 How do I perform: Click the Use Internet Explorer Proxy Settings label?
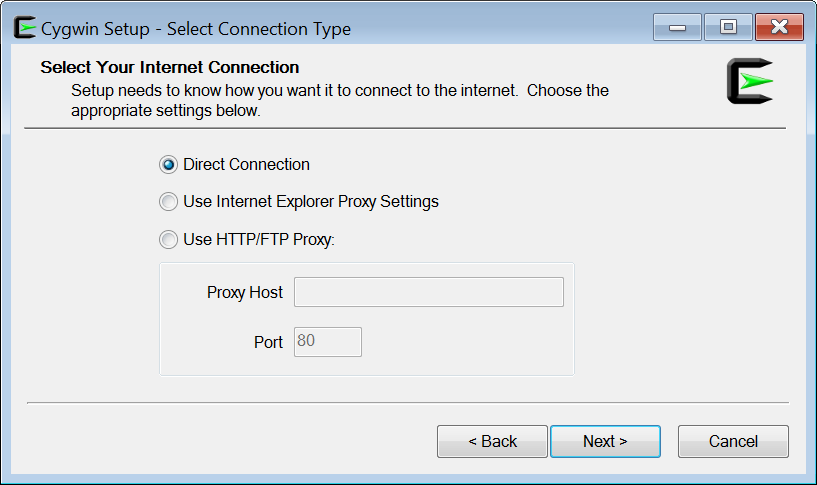(311, 202)
